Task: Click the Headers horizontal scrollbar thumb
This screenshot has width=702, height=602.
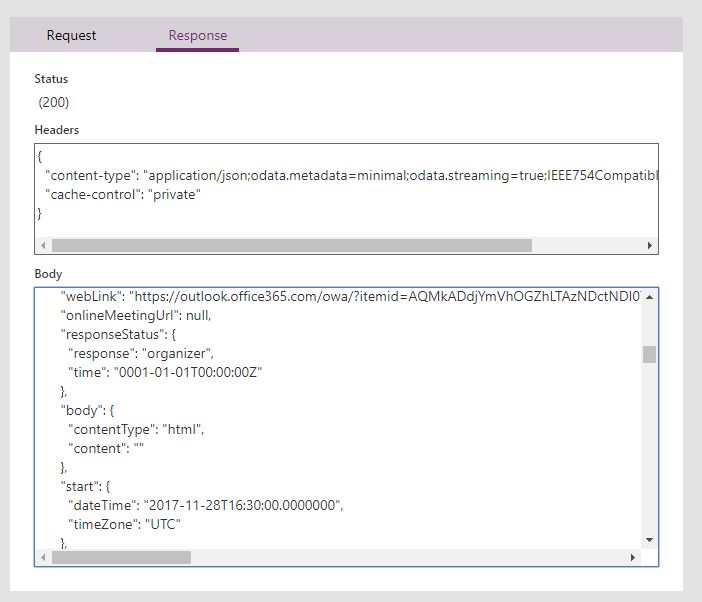Action: coord(291,245)
